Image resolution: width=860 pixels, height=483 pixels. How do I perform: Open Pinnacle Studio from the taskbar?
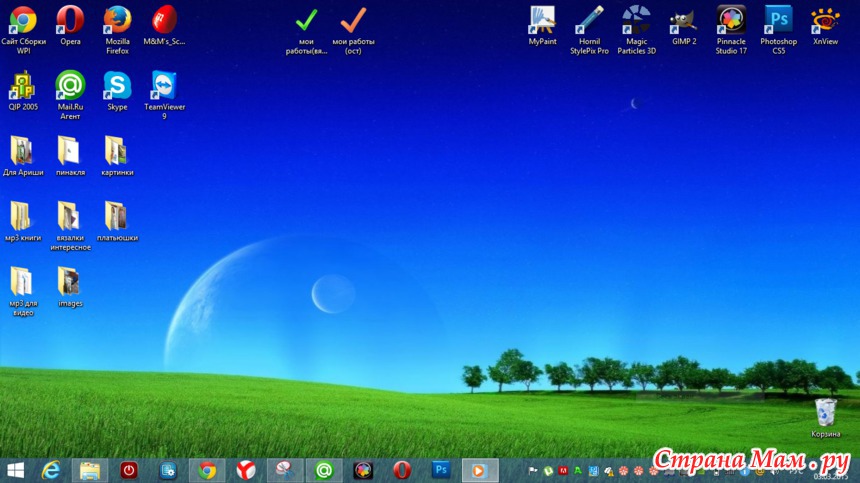click(x=363, y=470)
